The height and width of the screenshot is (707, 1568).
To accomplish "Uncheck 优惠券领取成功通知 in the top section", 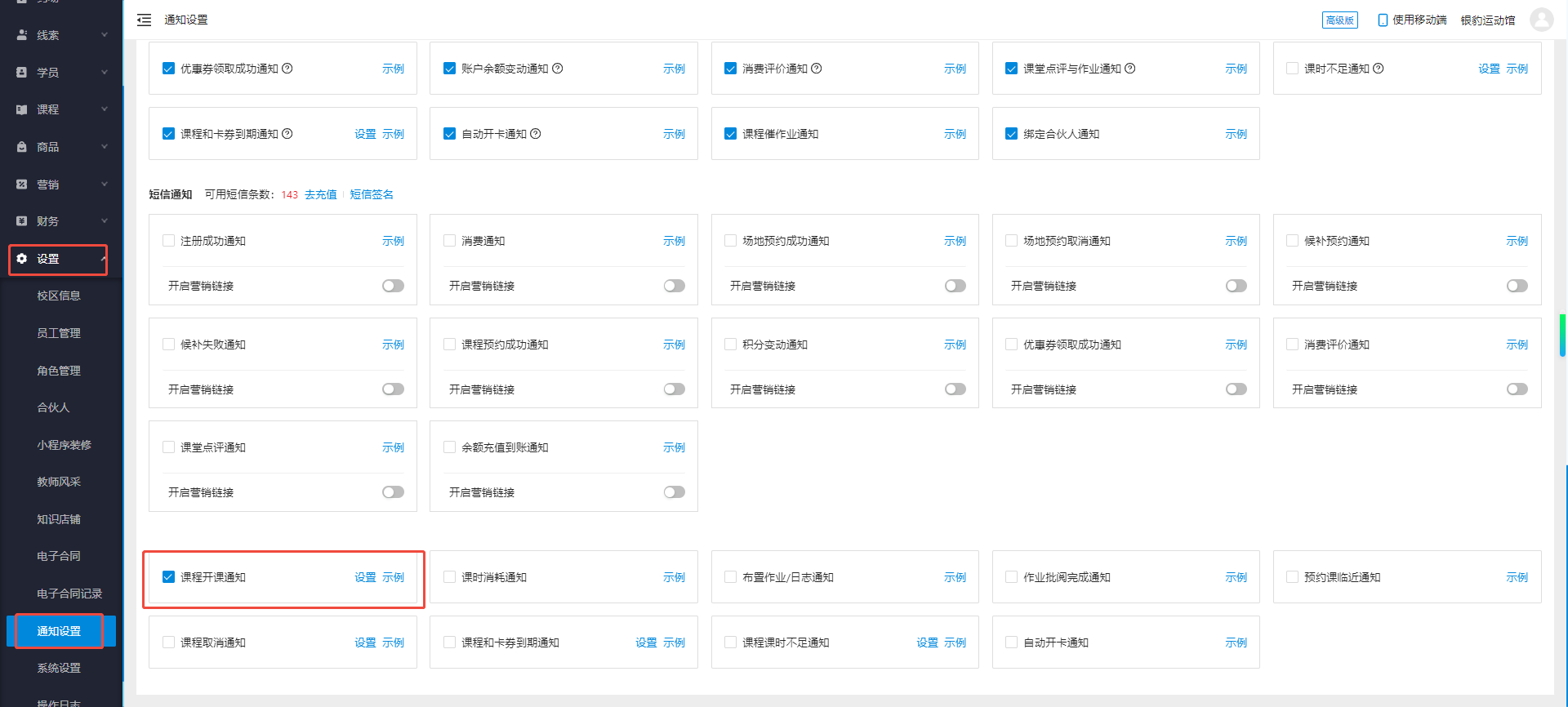I will pos(168,69).
